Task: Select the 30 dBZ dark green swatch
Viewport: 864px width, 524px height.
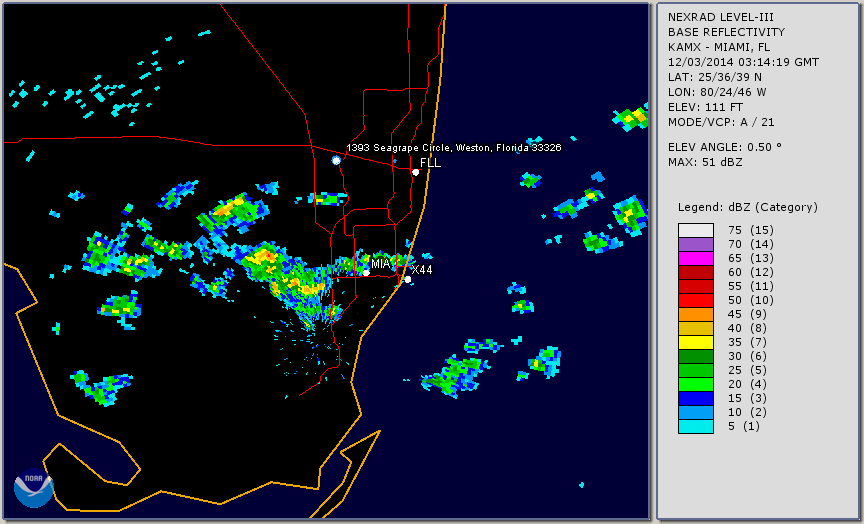Action: click(695, 356)
